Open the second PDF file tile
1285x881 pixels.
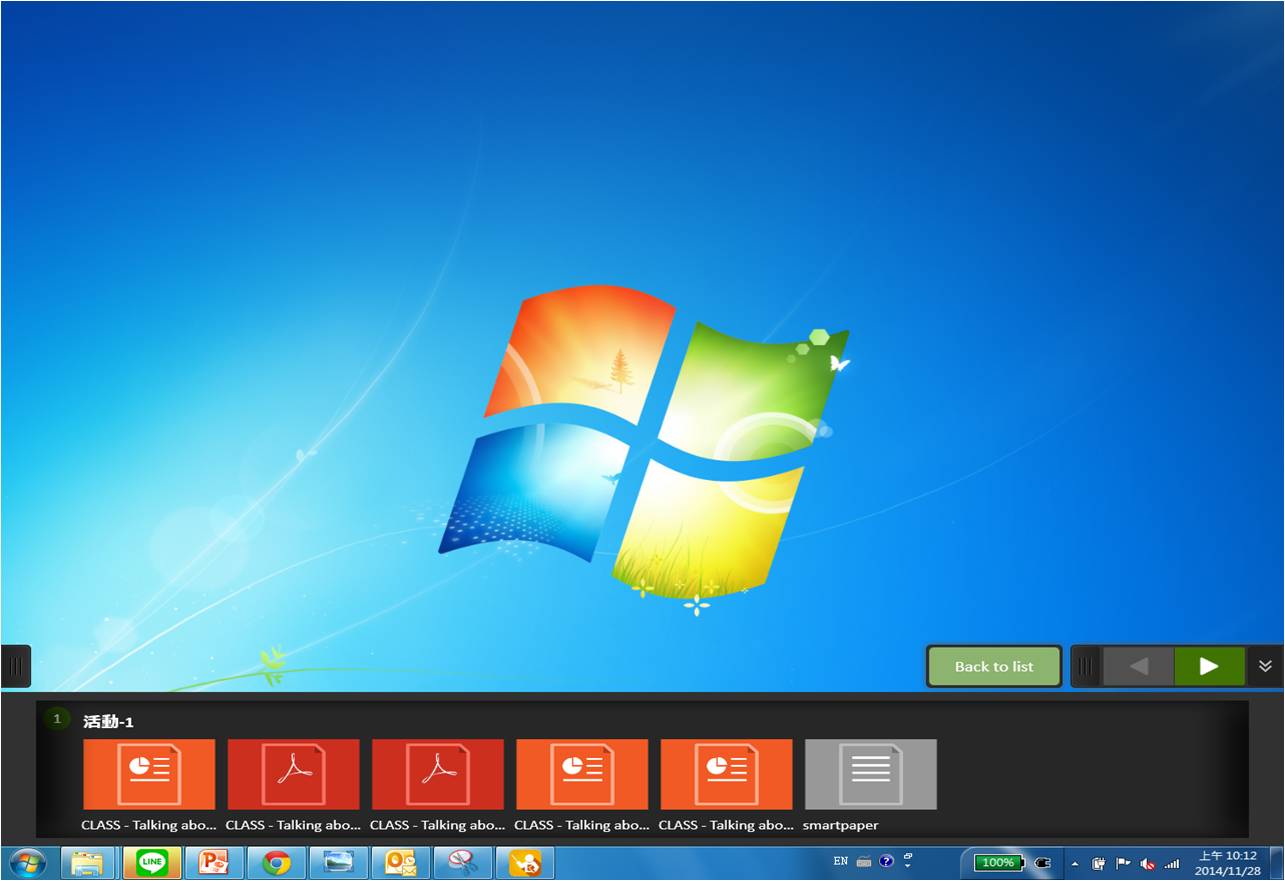coord(437,774)
